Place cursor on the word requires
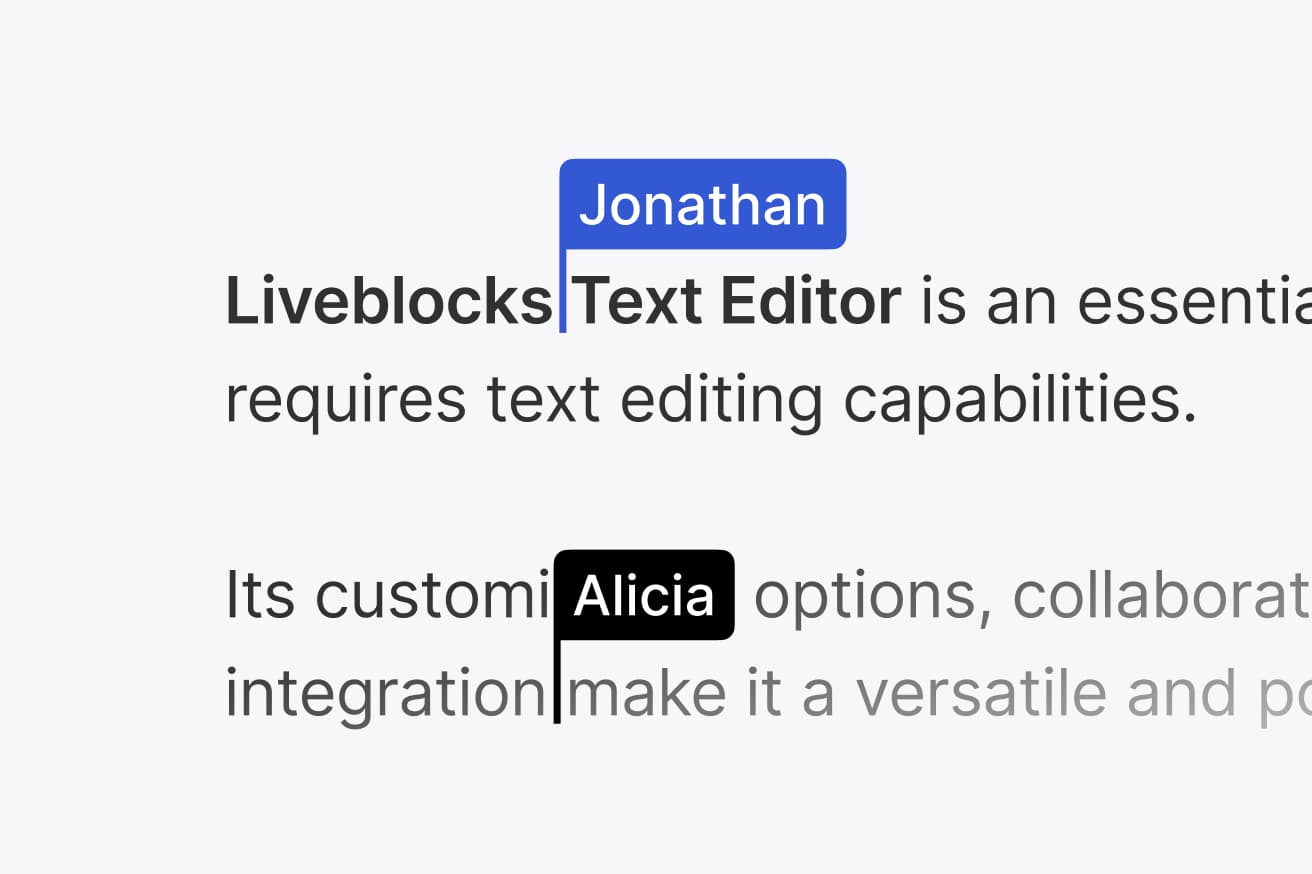Image resolution: width=1312 pixels, height=874 pixels. click(x=345, y=400)
